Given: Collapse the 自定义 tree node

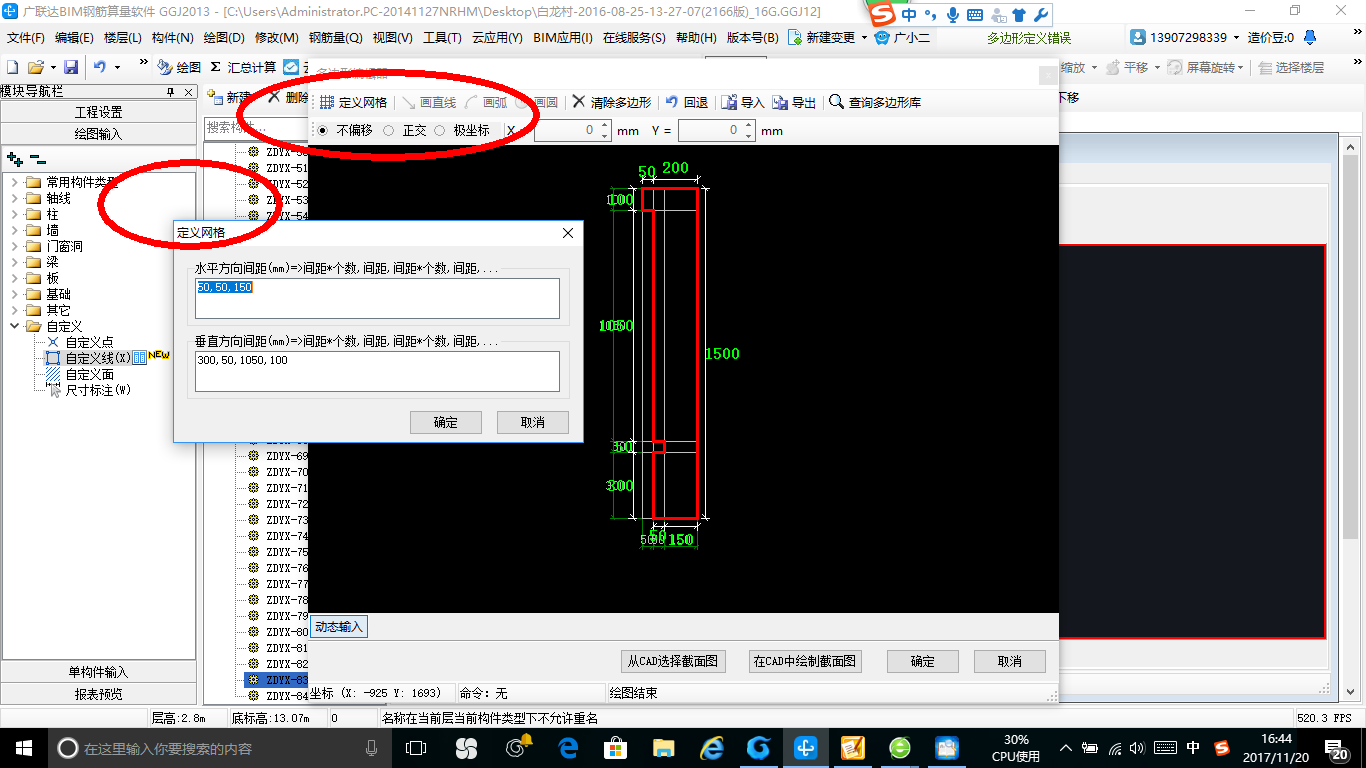Looking at the screenshot, I should tap(14, 326).
